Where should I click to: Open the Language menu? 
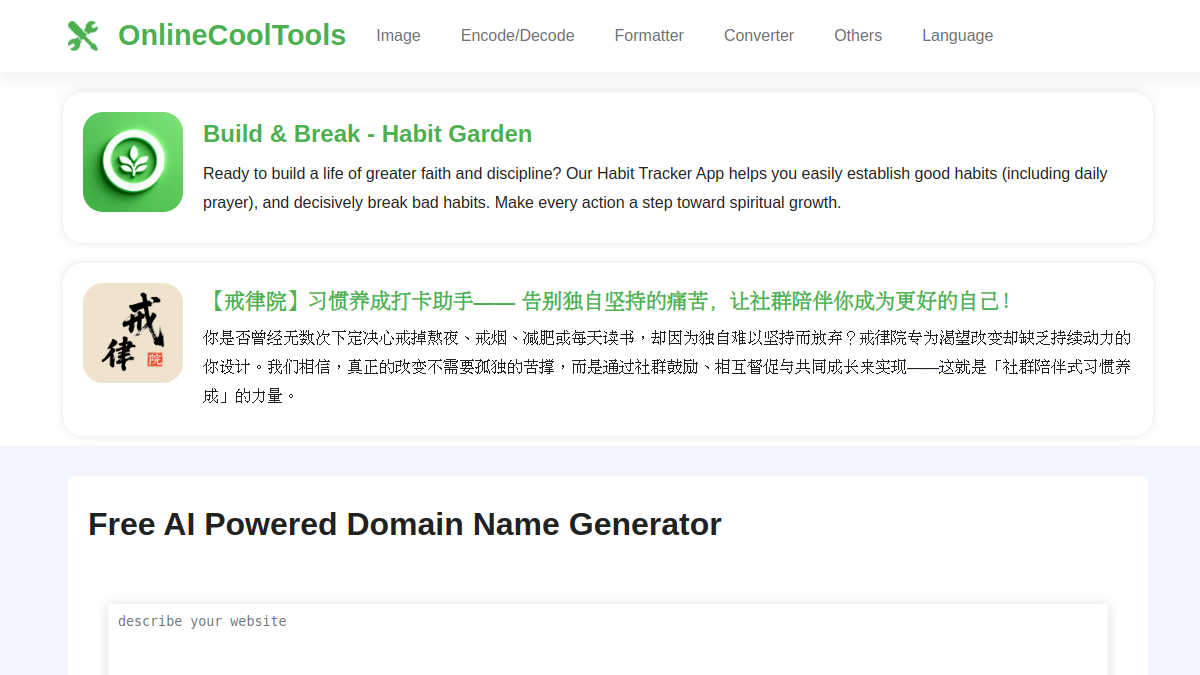957,36
